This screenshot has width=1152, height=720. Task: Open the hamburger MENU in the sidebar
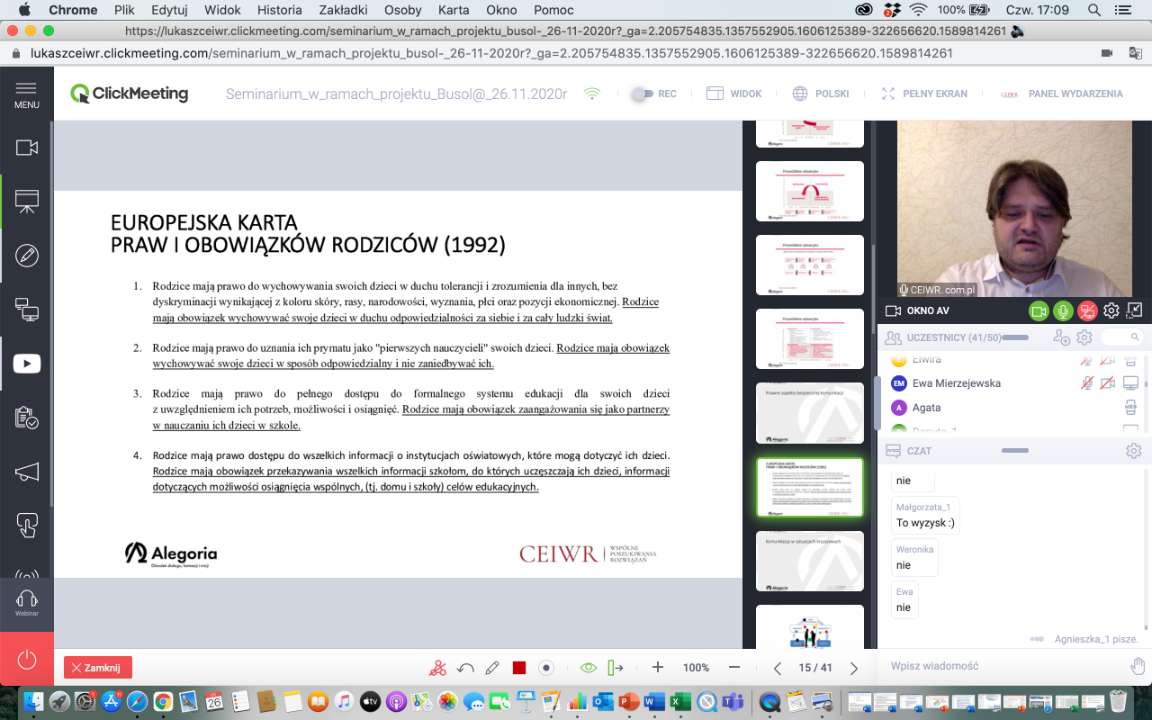(27, 94)
